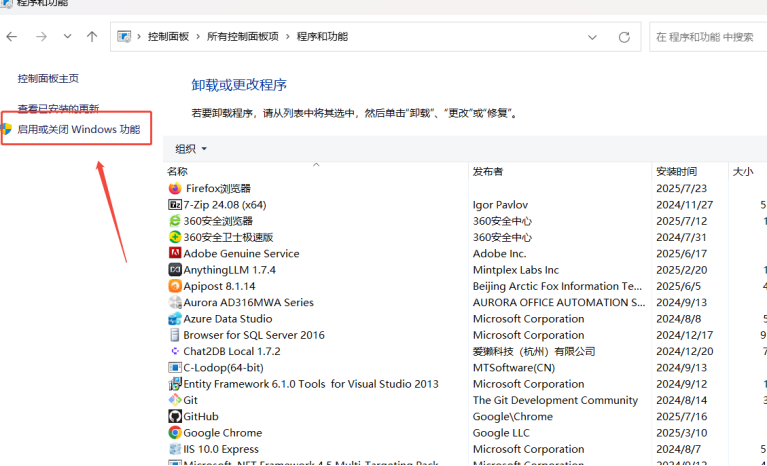Click publisher Google LLC
The image size is (767, 466).
tap(501, 433)
